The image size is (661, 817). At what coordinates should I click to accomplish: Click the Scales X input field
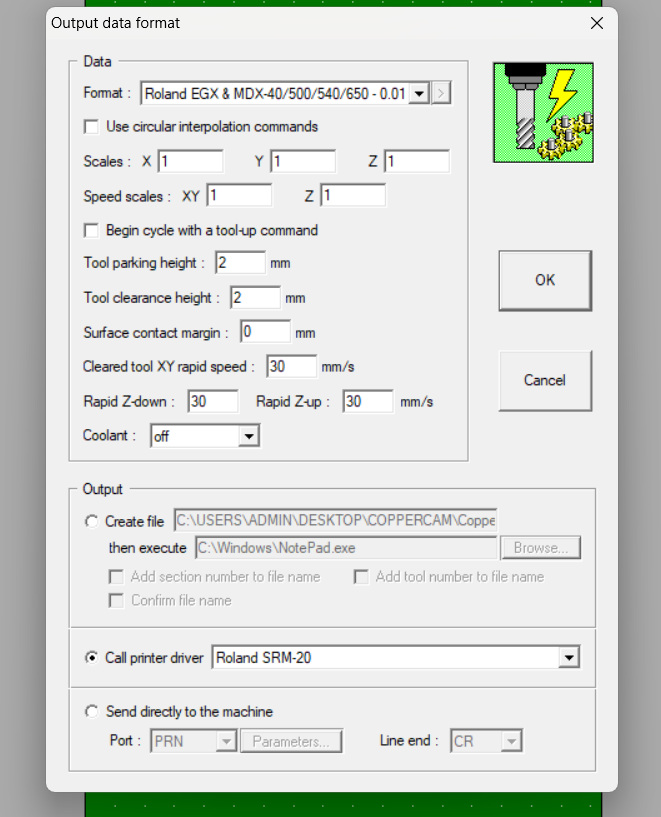pyautogui.click(x=191, y=162)
